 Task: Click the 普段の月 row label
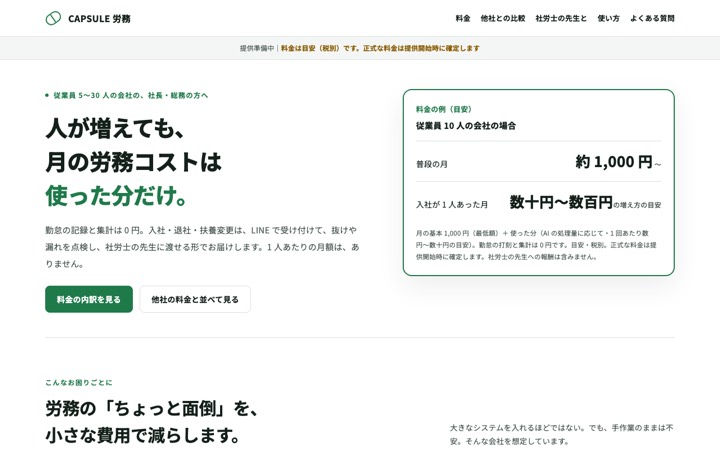pos(432,164)
